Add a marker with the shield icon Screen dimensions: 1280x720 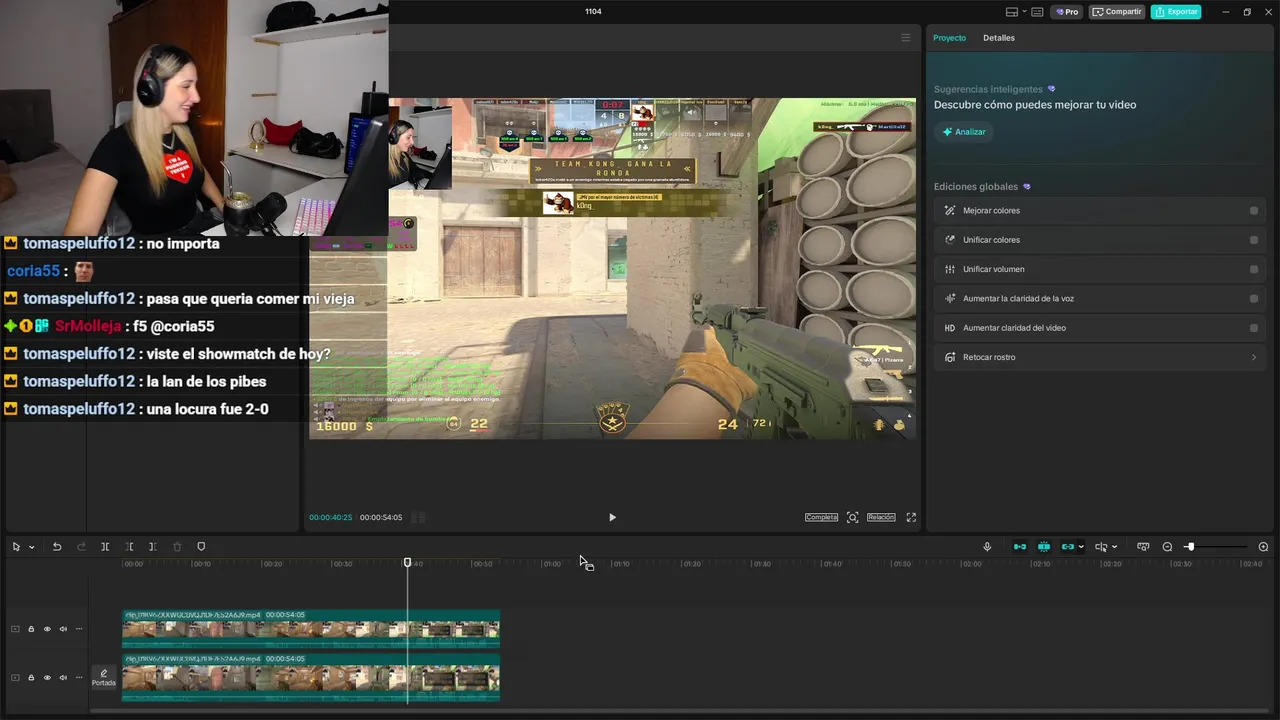point(201,547)
